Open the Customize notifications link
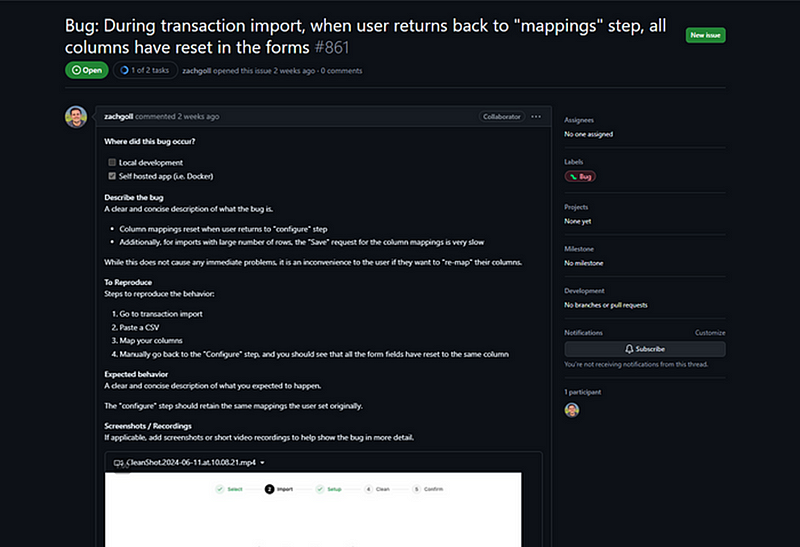This screenshot has width=800, height=547. (708, 332)
